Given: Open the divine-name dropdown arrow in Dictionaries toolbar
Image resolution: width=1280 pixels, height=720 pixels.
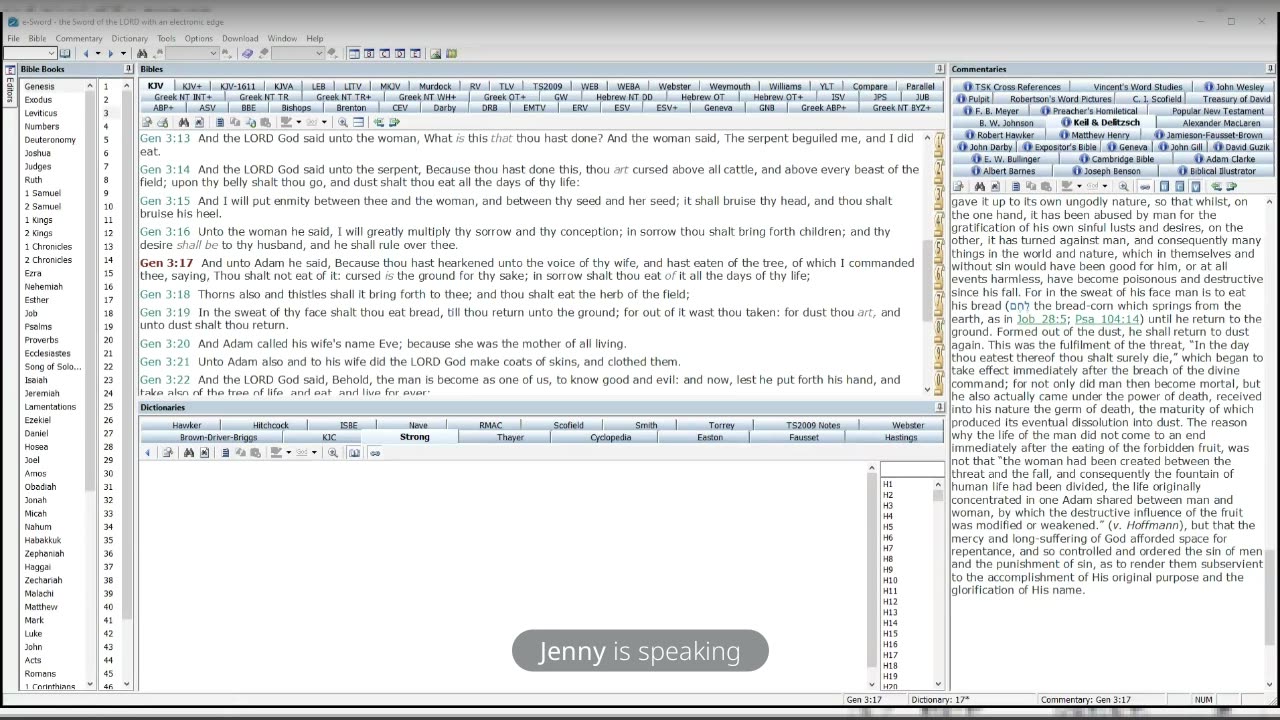Looking at the screenshot, I should click(x=314, y=452).
